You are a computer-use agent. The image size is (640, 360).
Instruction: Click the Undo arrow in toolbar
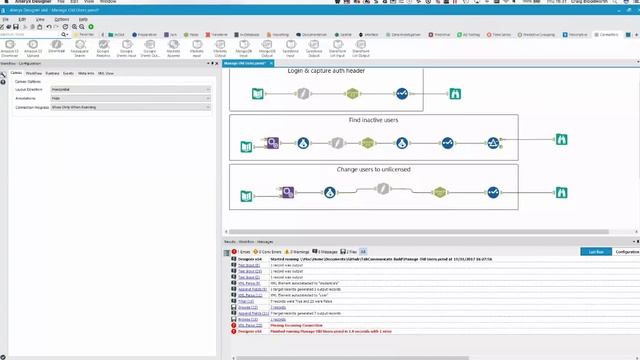pos(49,27)
